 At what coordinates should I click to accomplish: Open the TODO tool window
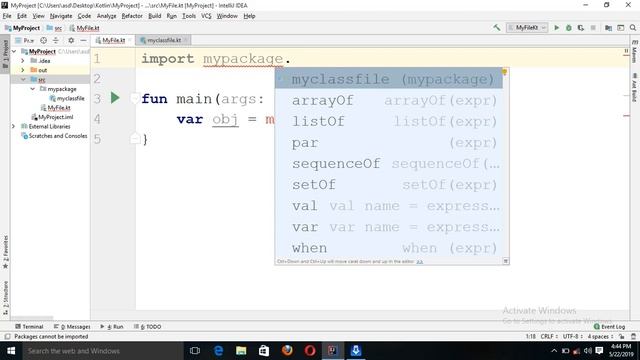(x=147, y=327)
